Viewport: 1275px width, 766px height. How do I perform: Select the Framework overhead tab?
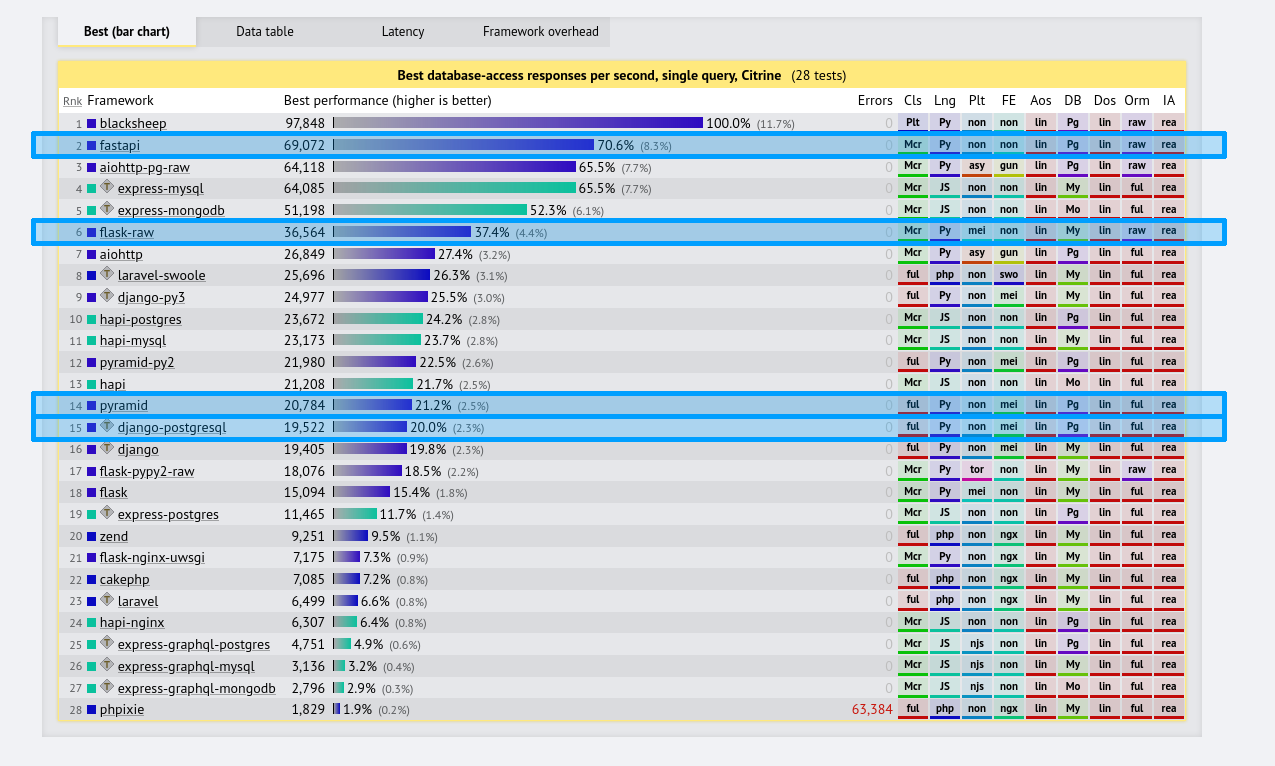pos(541,32)
